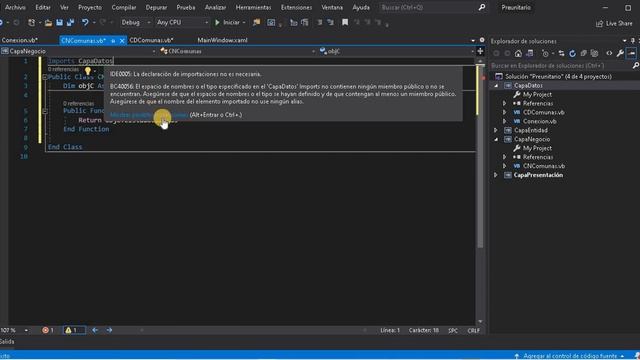
Task: Open the Editar menu
Action: point(43,7)
